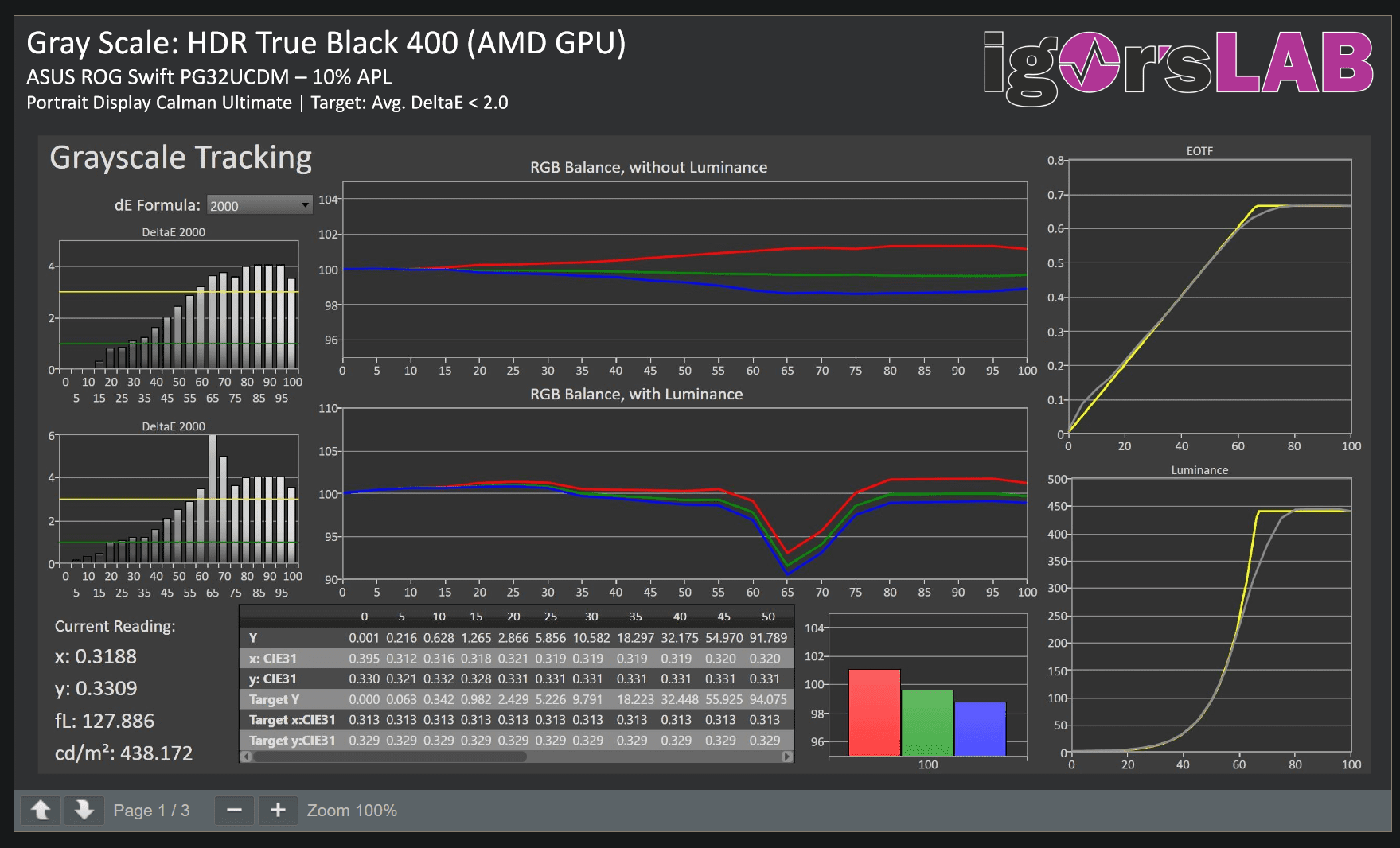Click the Target x:CIE31 row header

292,720
